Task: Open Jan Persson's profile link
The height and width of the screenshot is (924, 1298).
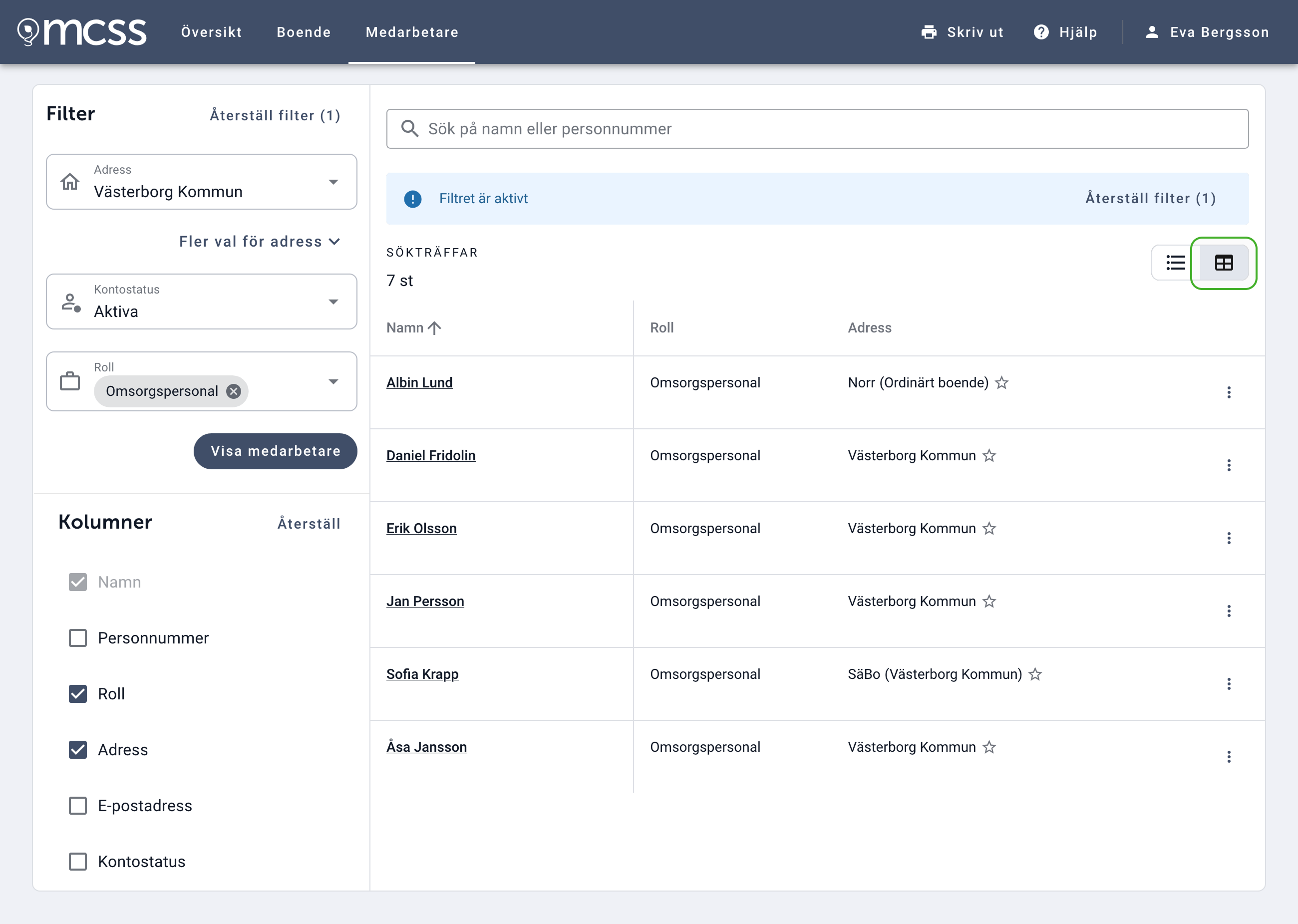Action: pyautogui.click(x=425, y=602)
